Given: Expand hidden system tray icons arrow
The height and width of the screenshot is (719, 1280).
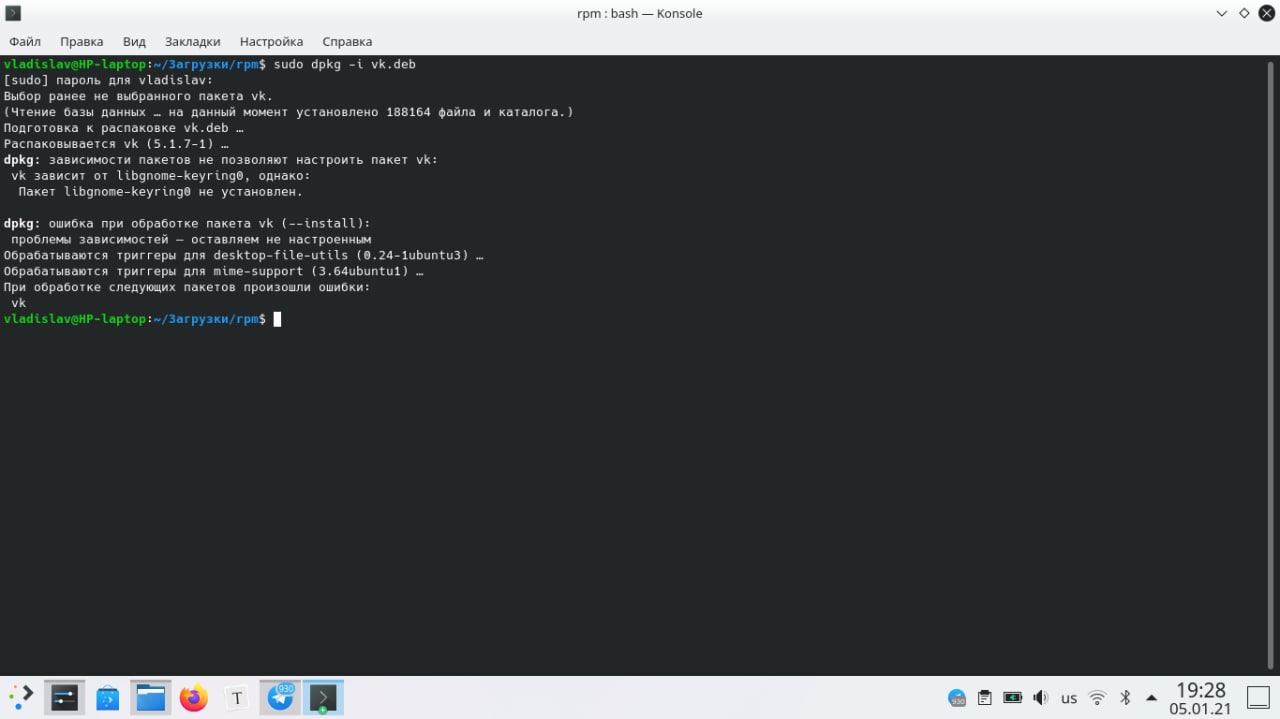Looking at the screenshot, I should coord(1151,697).
